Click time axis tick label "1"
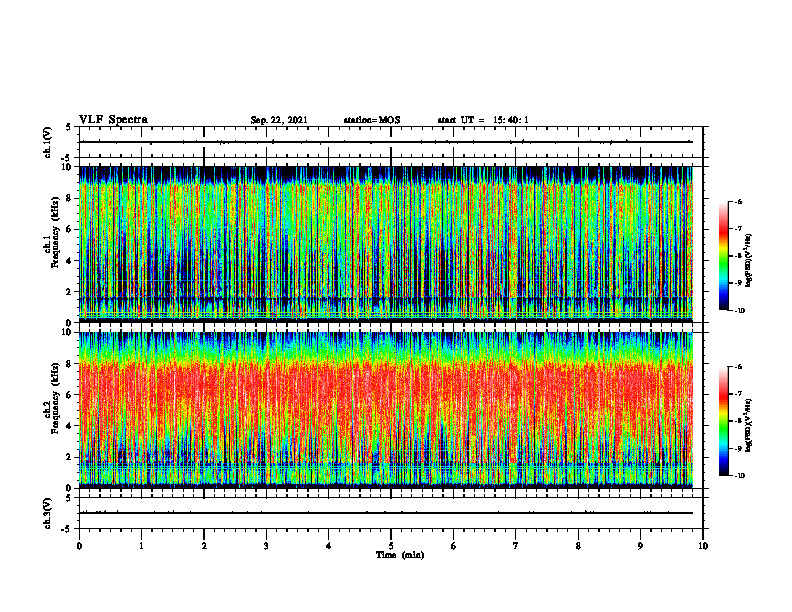 [141, 546]
